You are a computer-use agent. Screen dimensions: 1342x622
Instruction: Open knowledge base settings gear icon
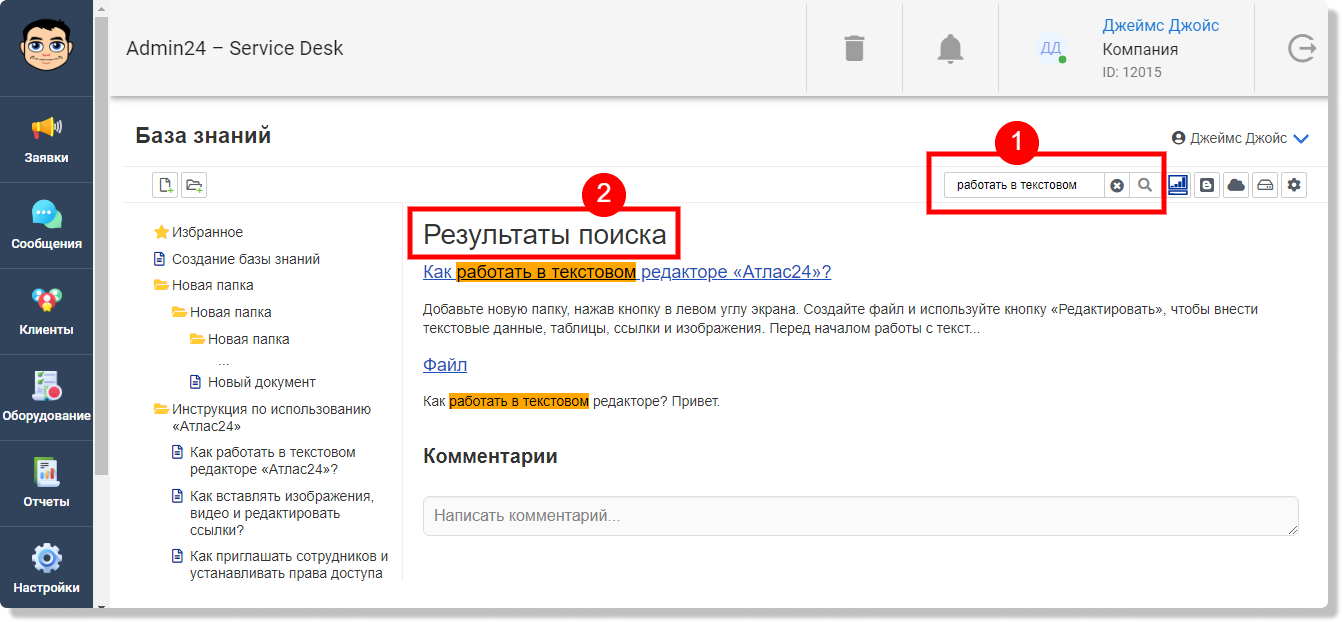point(1294,185)
